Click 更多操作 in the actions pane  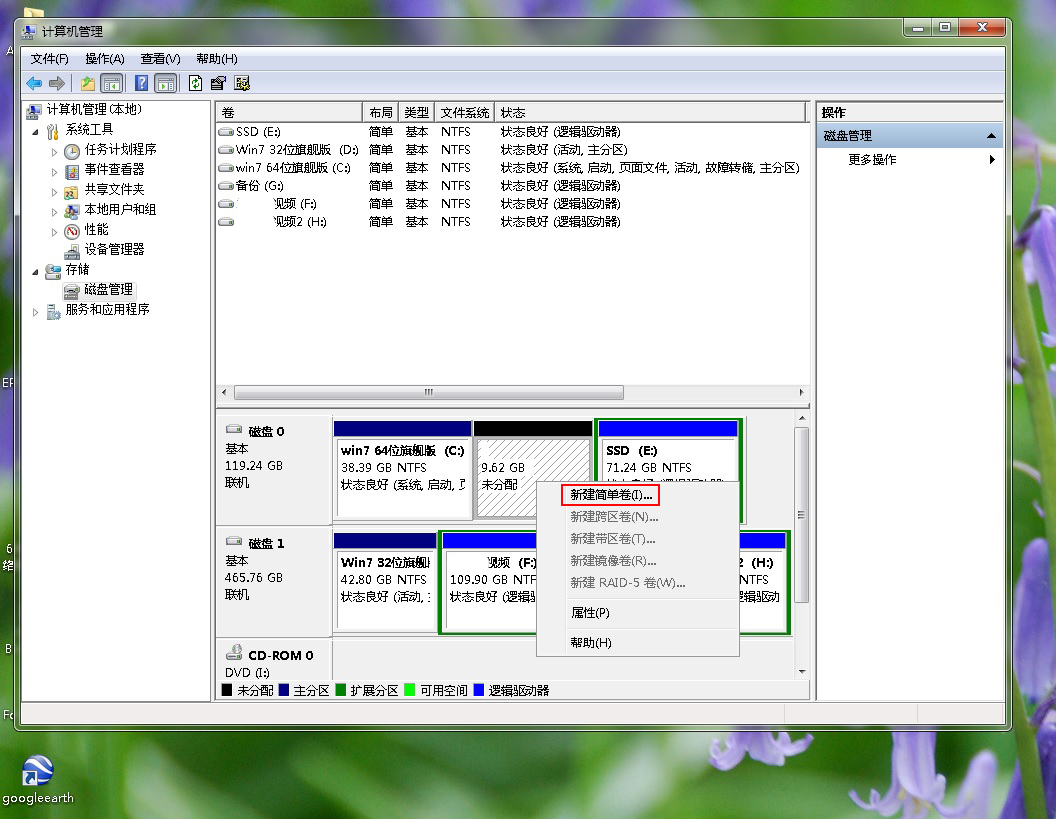[x=872, y=160]
